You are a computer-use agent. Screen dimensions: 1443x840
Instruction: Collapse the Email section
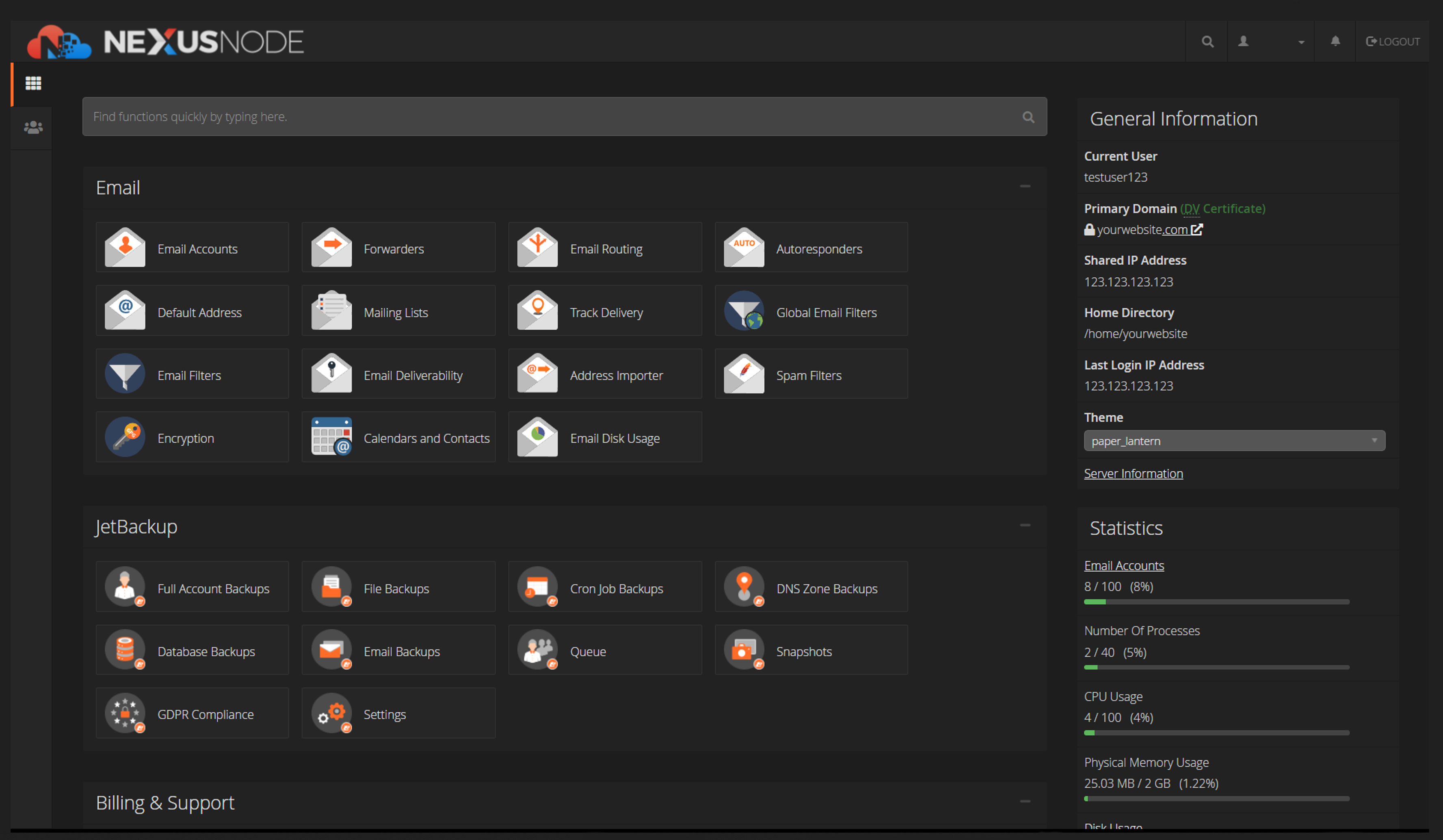click(x=1024, y=187)
